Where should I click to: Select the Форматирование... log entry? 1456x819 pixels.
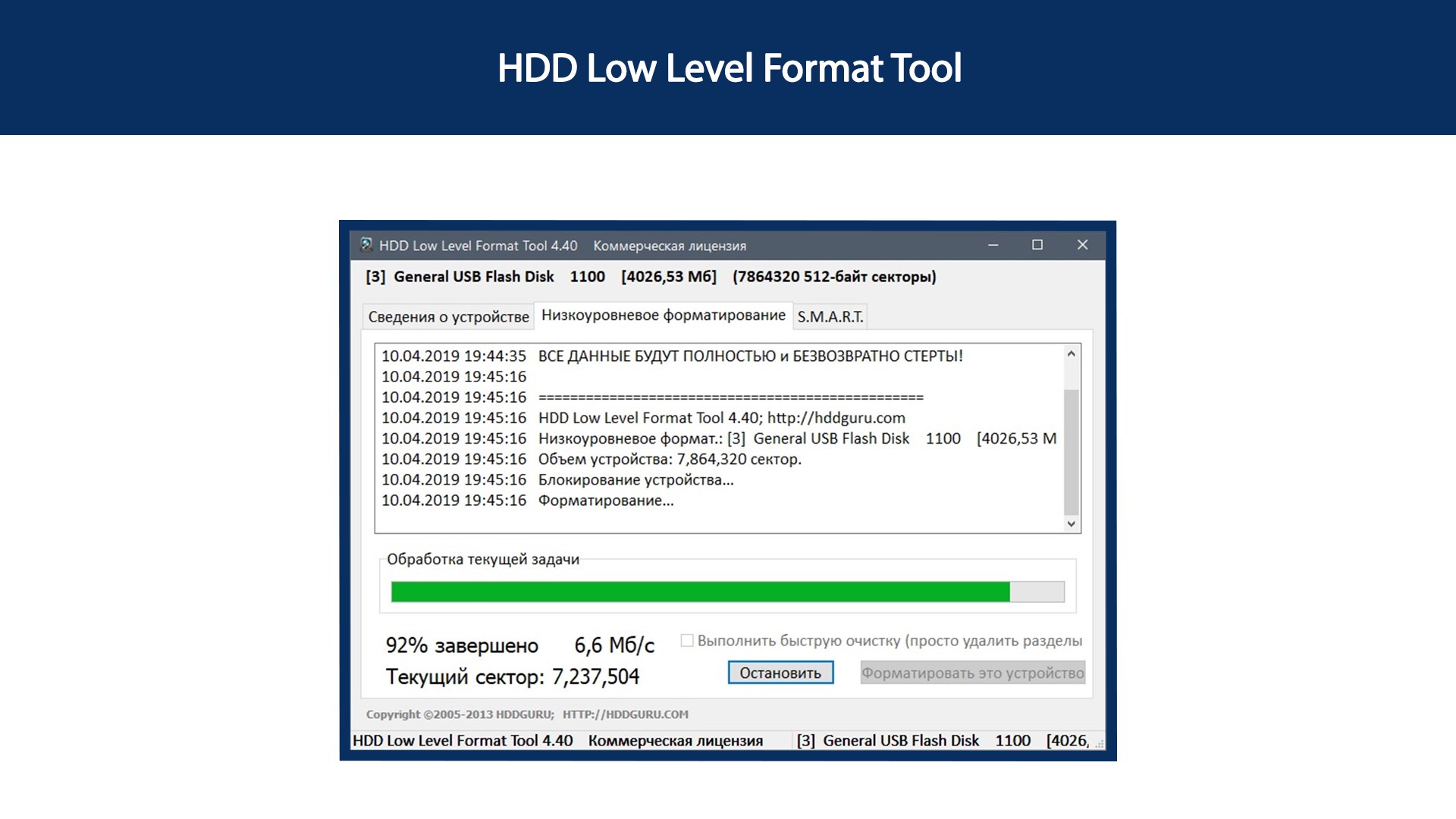pyautogui.click(x=605, y=500)
